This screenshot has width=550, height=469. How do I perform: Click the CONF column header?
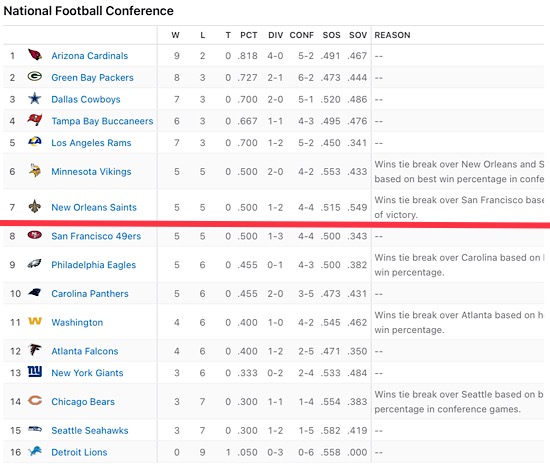[302, 35]
